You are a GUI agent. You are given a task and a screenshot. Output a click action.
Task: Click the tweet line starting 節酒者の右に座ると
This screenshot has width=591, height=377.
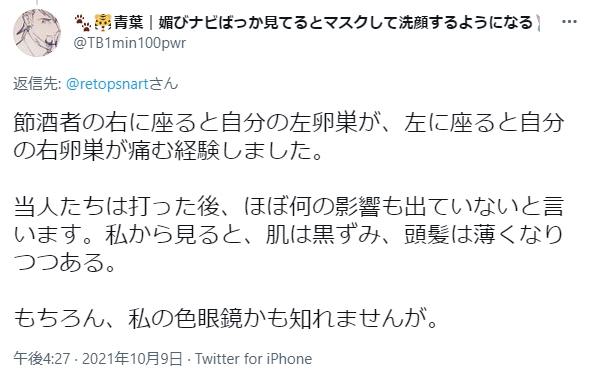(289, 123)
